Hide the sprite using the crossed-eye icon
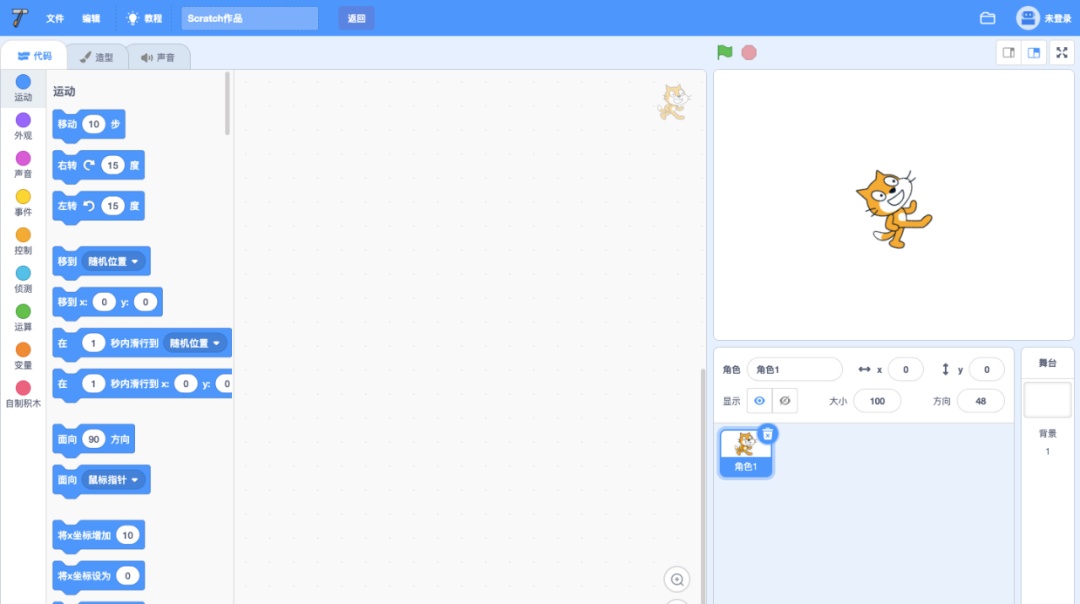1080x604 pixels. tap(785, 401)
